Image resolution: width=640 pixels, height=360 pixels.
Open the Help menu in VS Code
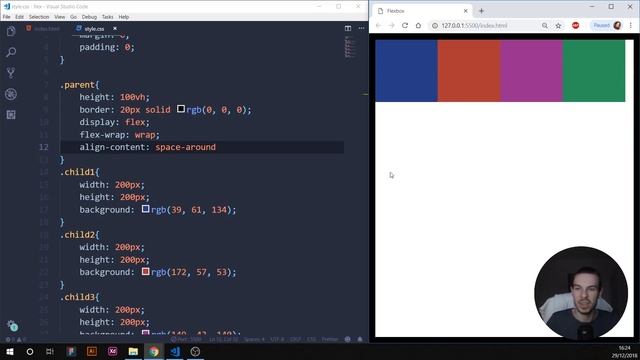pos(124,17)
